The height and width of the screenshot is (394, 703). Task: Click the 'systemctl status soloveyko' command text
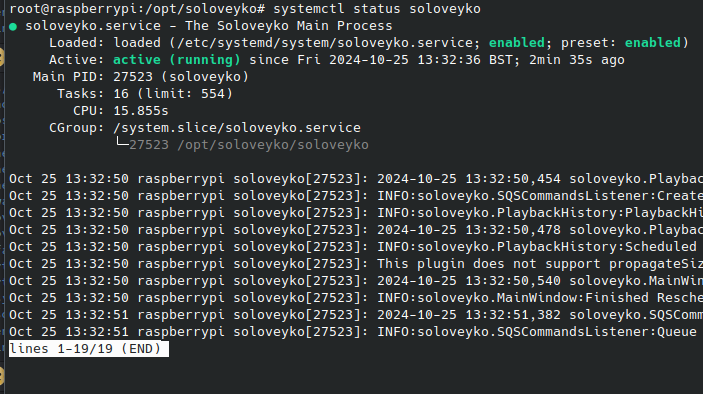(x=377, y=9)
